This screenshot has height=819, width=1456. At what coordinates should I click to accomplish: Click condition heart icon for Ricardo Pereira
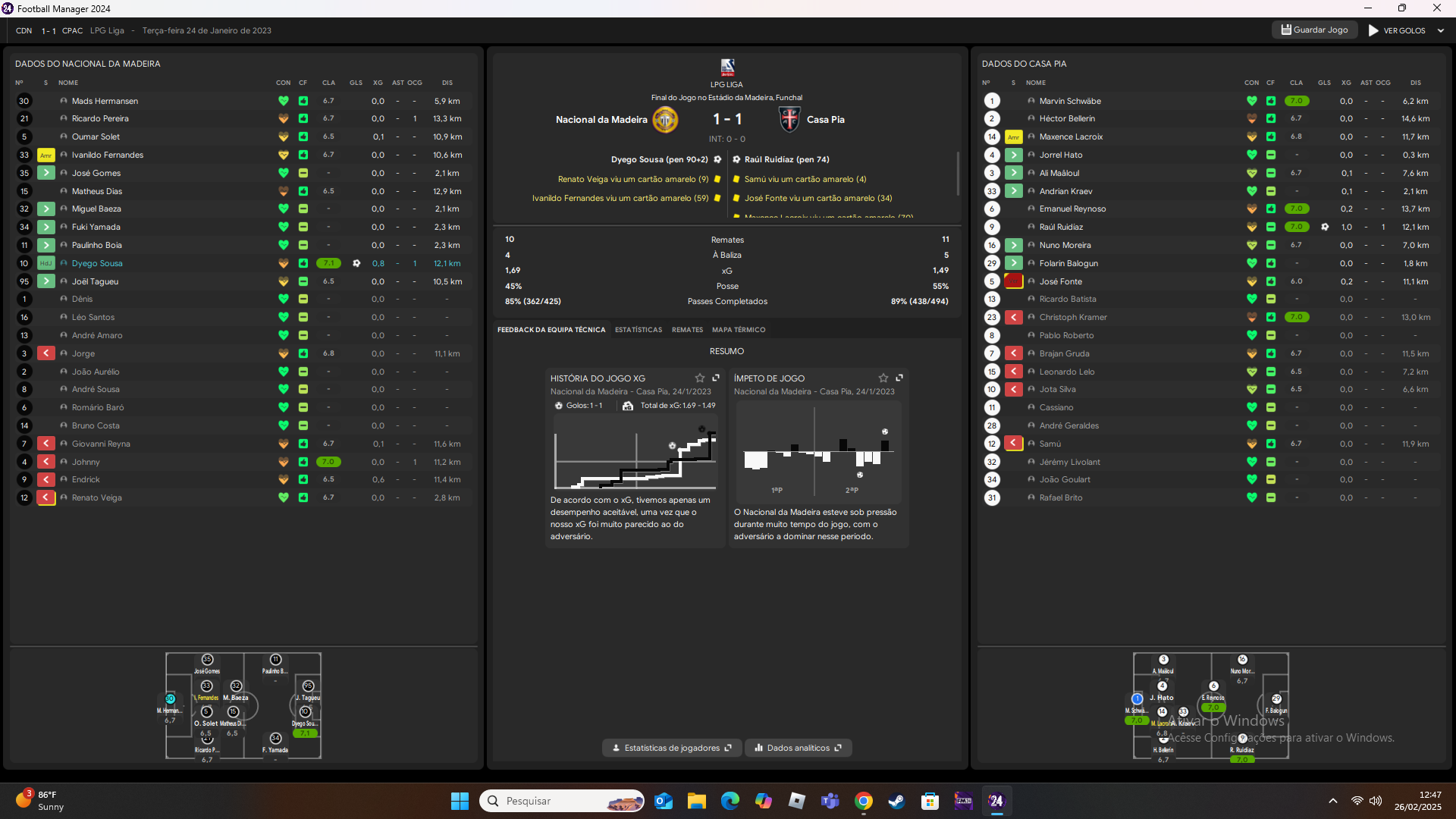[283, 119]
